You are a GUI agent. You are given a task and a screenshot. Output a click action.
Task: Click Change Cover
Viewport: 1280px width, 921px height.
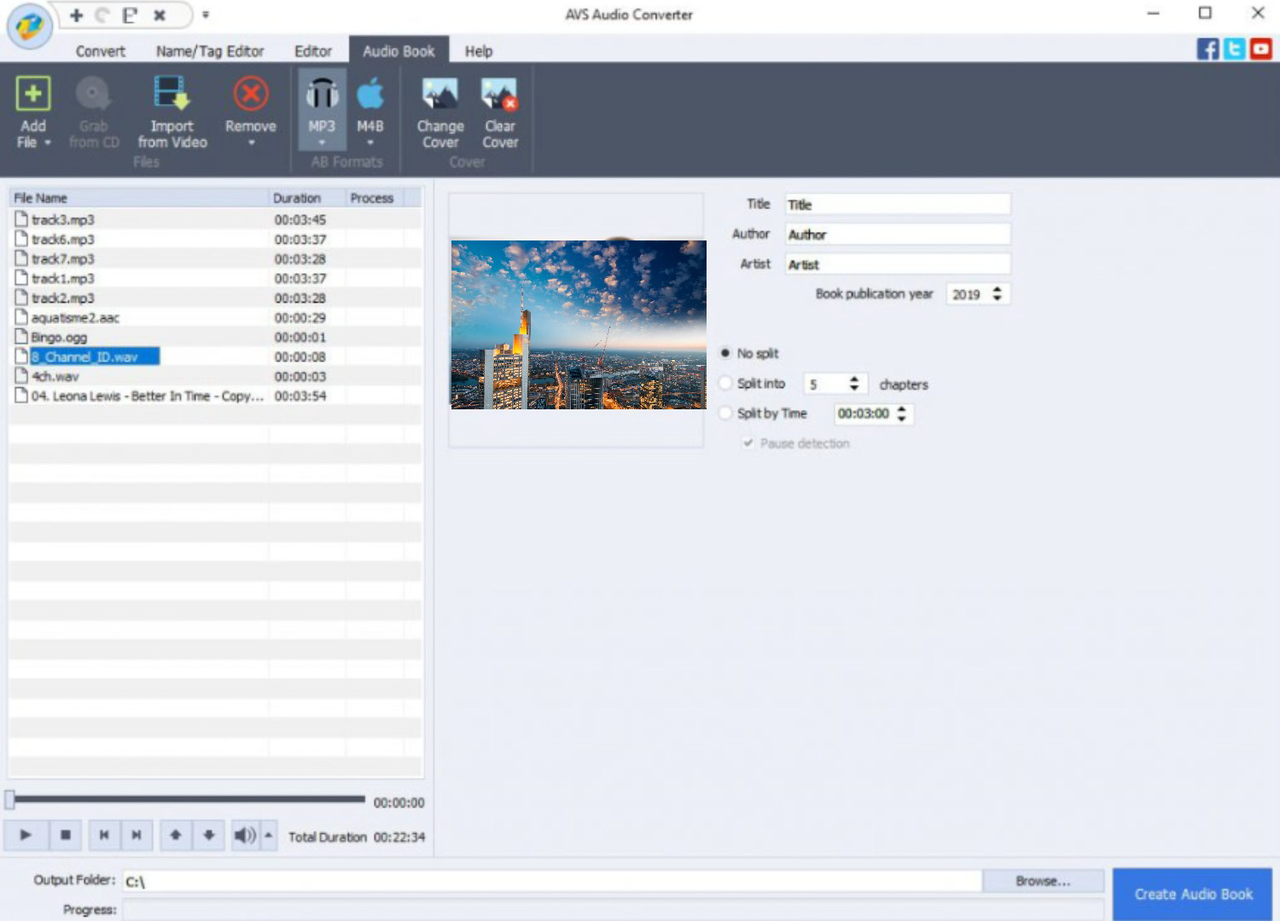440,110
